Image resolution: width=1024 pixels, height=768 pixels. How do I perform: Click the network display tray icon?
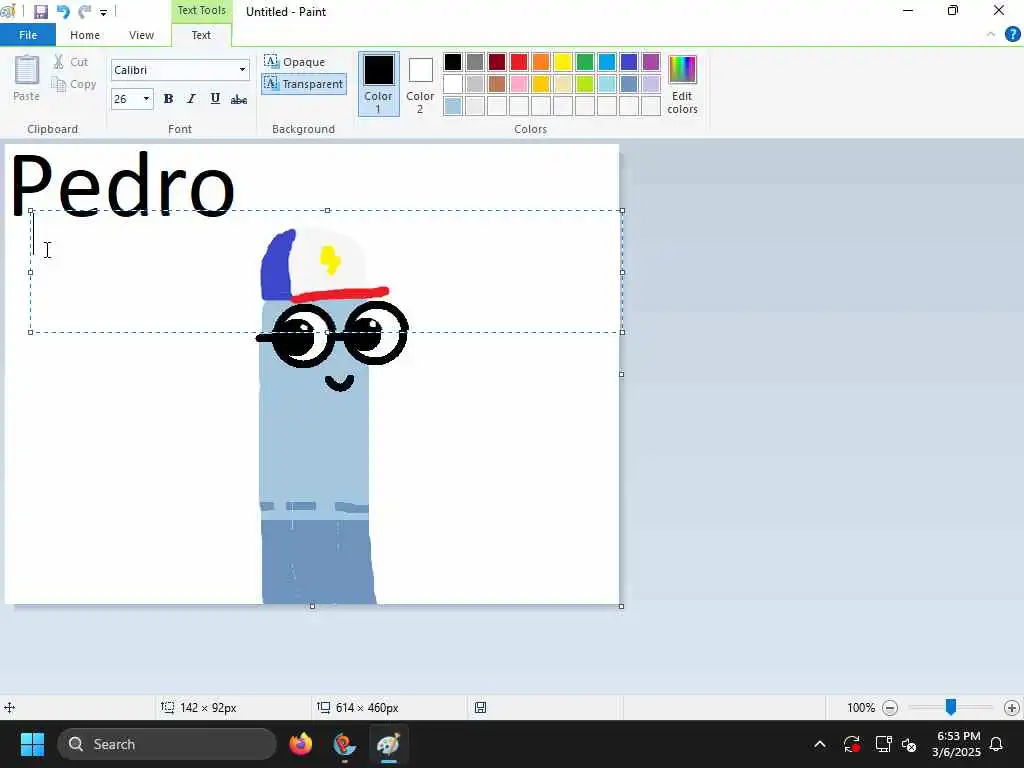point(883,744)
